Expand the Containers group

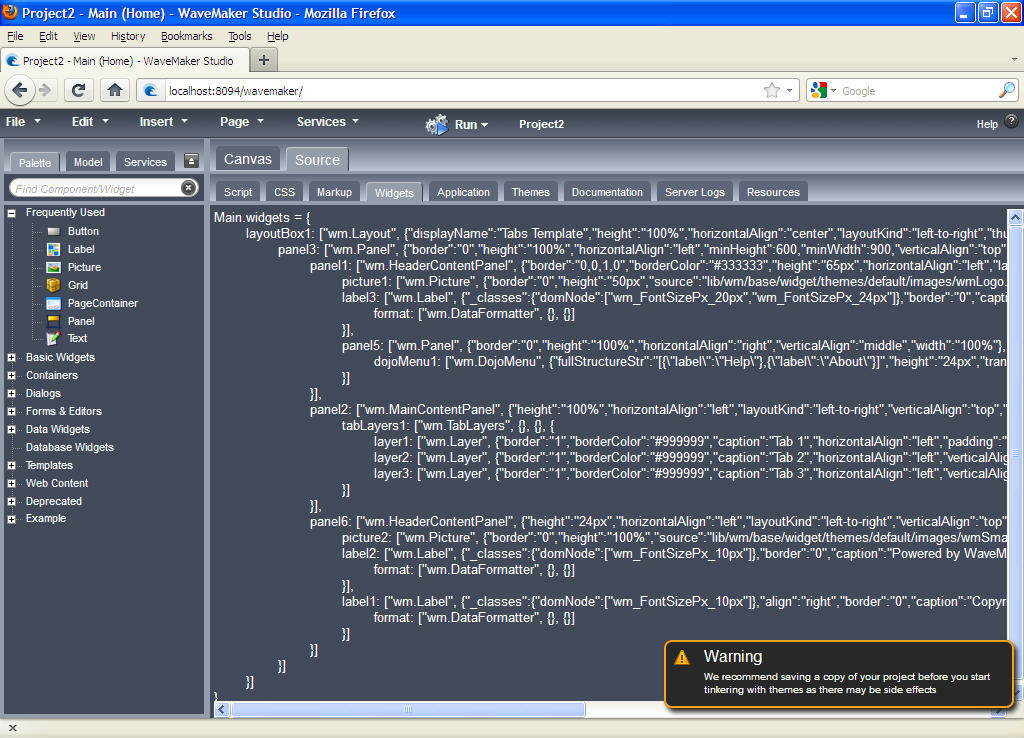point(11,376)
